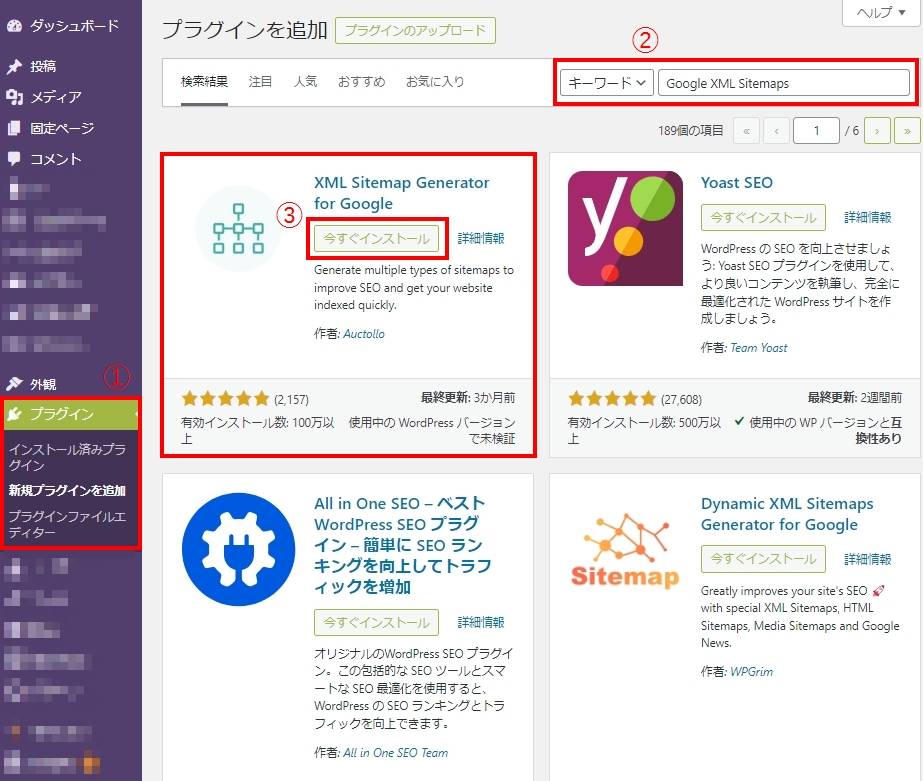Switch to the 人気 tab
The image size is (923, 781).
tap(305, 82)
